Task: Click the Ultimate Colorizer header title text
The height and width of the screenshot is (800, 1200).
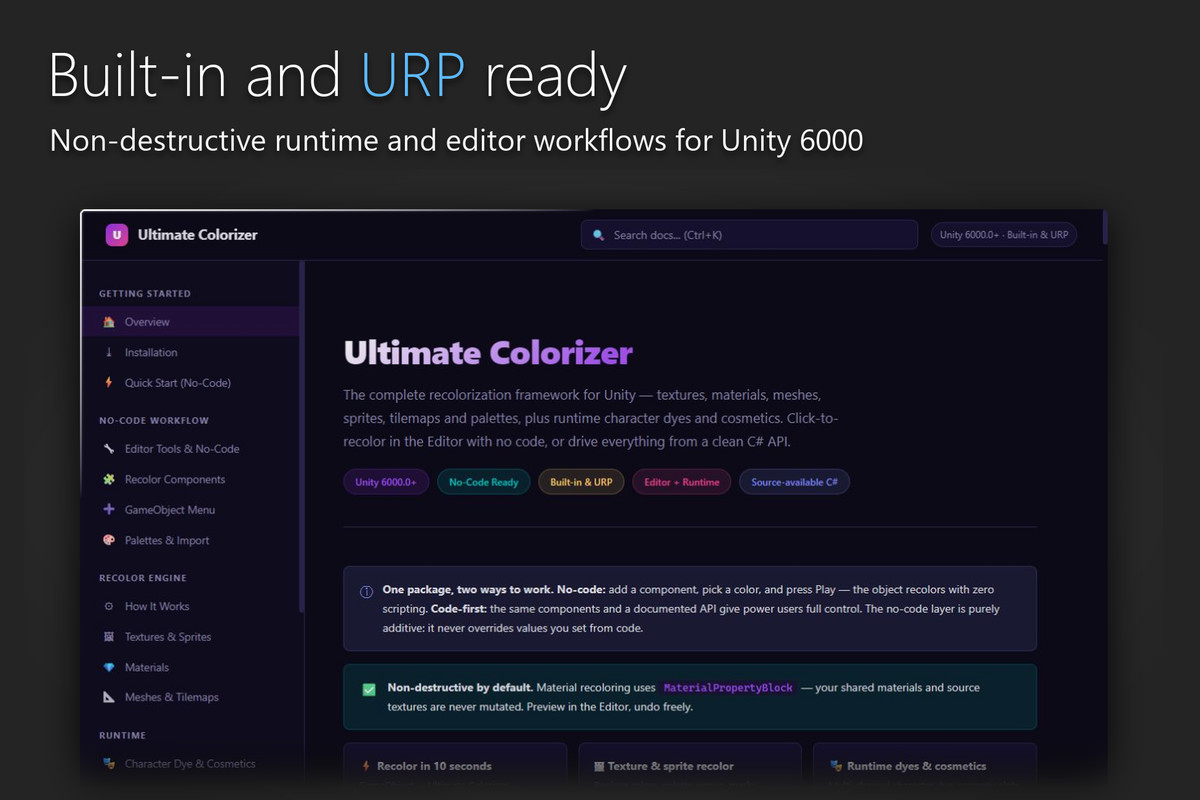Action: tap(198, 235)
